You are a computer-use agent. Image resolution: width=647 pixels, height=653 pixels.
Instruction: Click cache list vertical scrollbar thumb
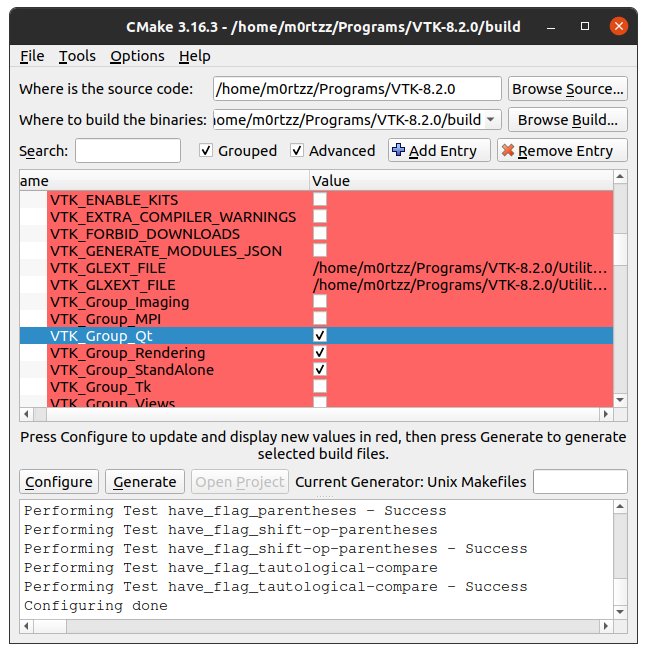click(620, 249)
